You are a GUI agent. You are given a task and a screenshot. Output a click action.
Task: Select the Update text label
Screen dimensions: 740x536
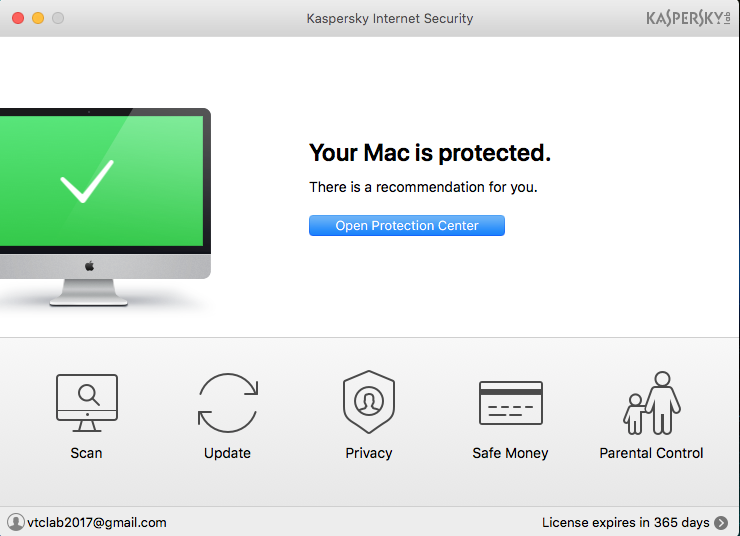tap(227, 453)
